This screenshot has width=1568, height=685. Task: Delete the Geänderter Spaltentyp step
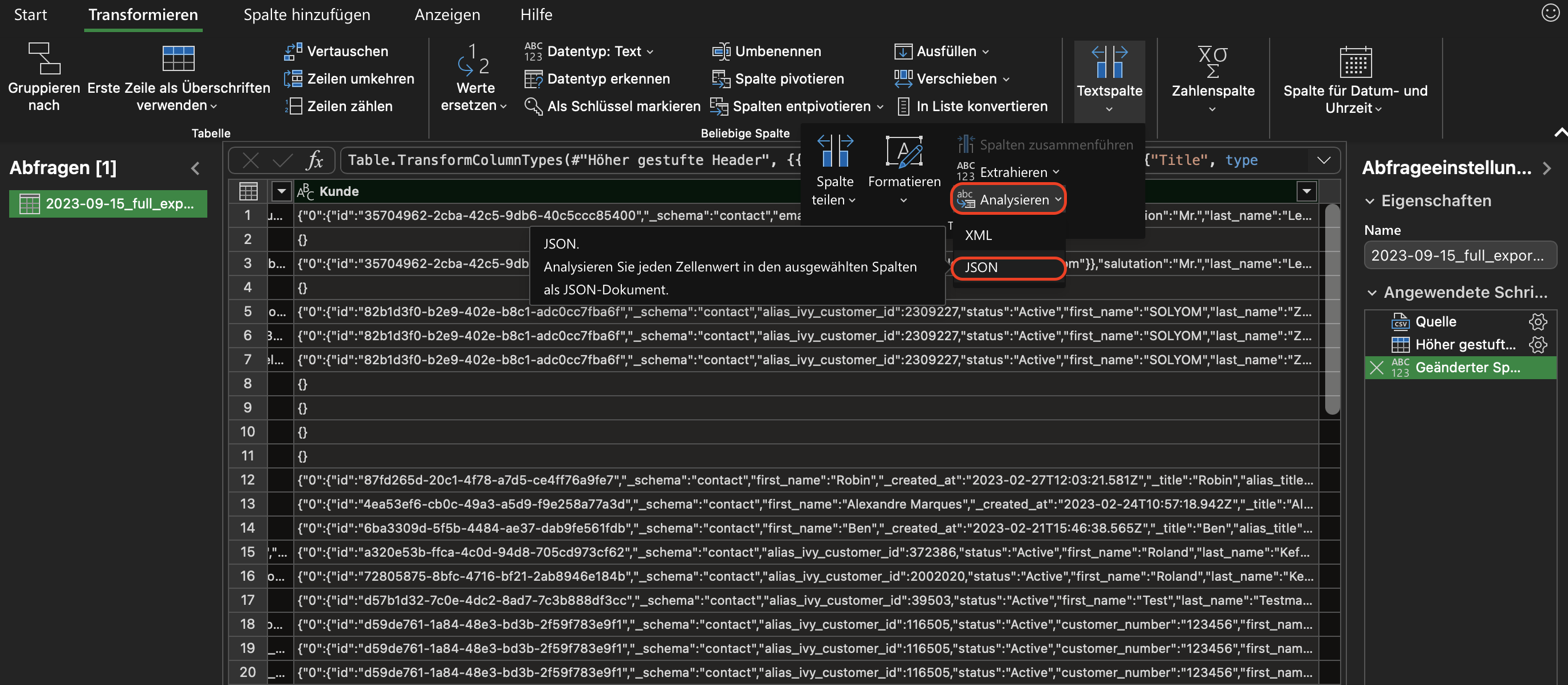(x=1376, y=367)
